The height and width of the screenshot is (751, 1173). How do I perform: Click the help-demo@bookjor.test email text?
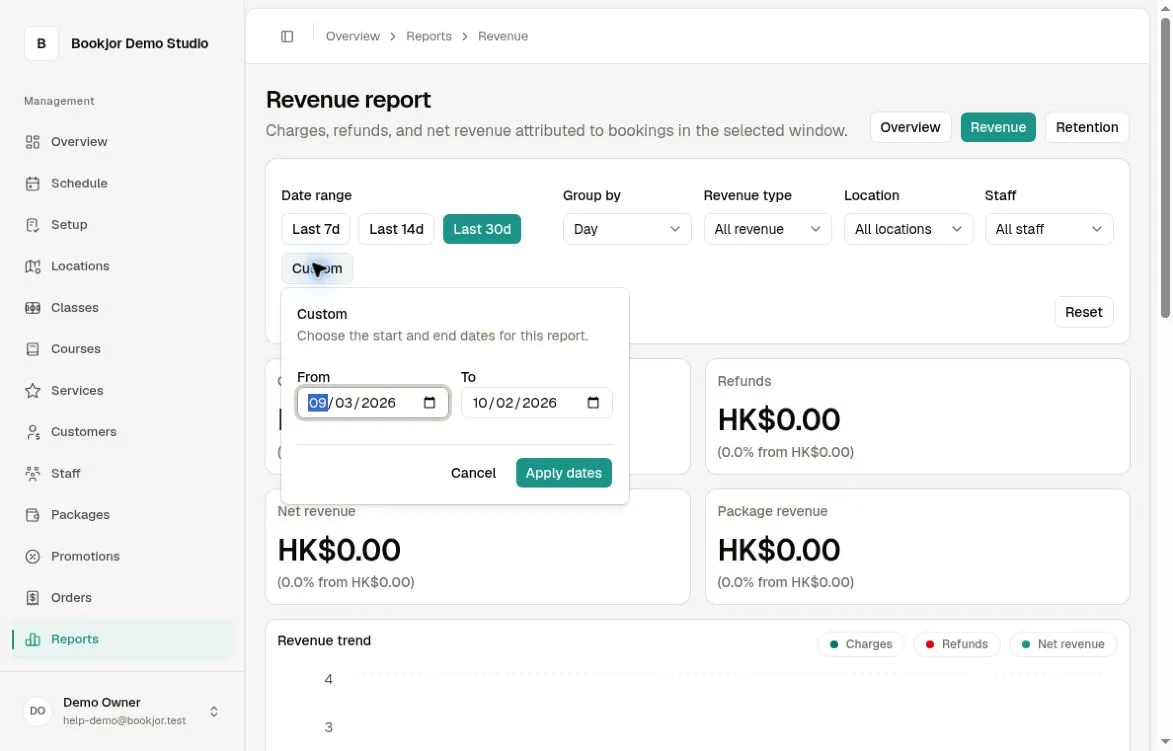tap(124, 720)
